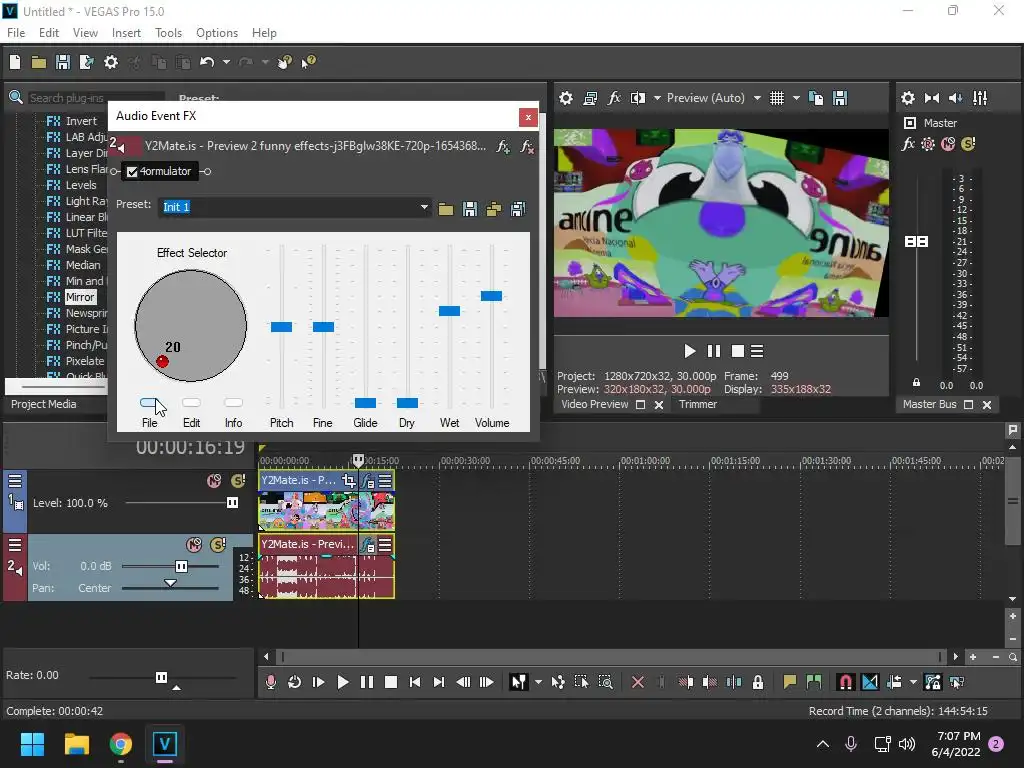Save preview snapshot to file icon
This screenshot has width=1024, height=768.
click(840, 98)
